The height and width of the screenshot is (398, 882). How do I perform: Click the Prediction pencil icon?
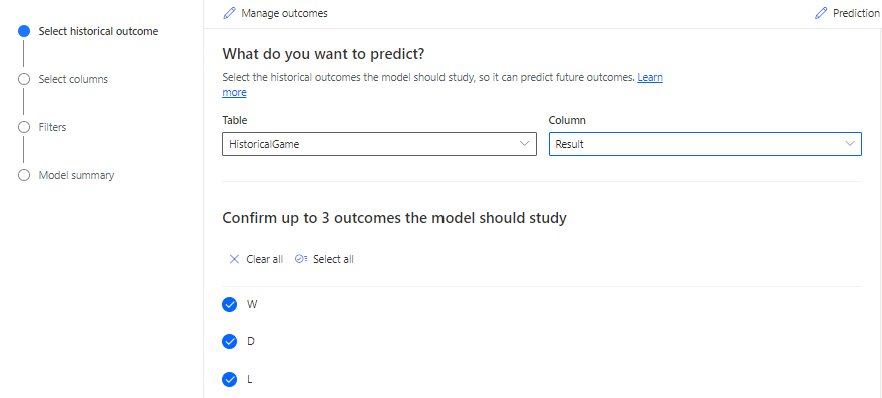pos(821,13)
